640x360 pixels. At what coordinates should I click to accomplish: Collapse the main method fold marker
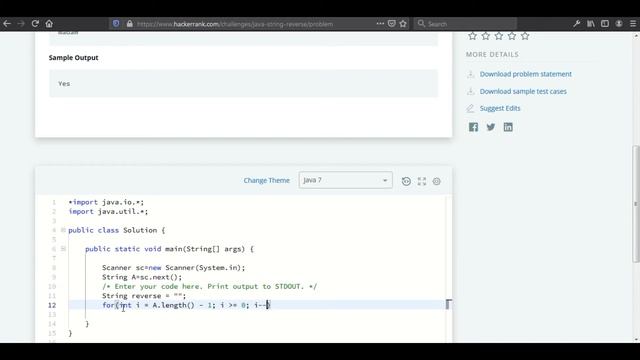[63, 249]
